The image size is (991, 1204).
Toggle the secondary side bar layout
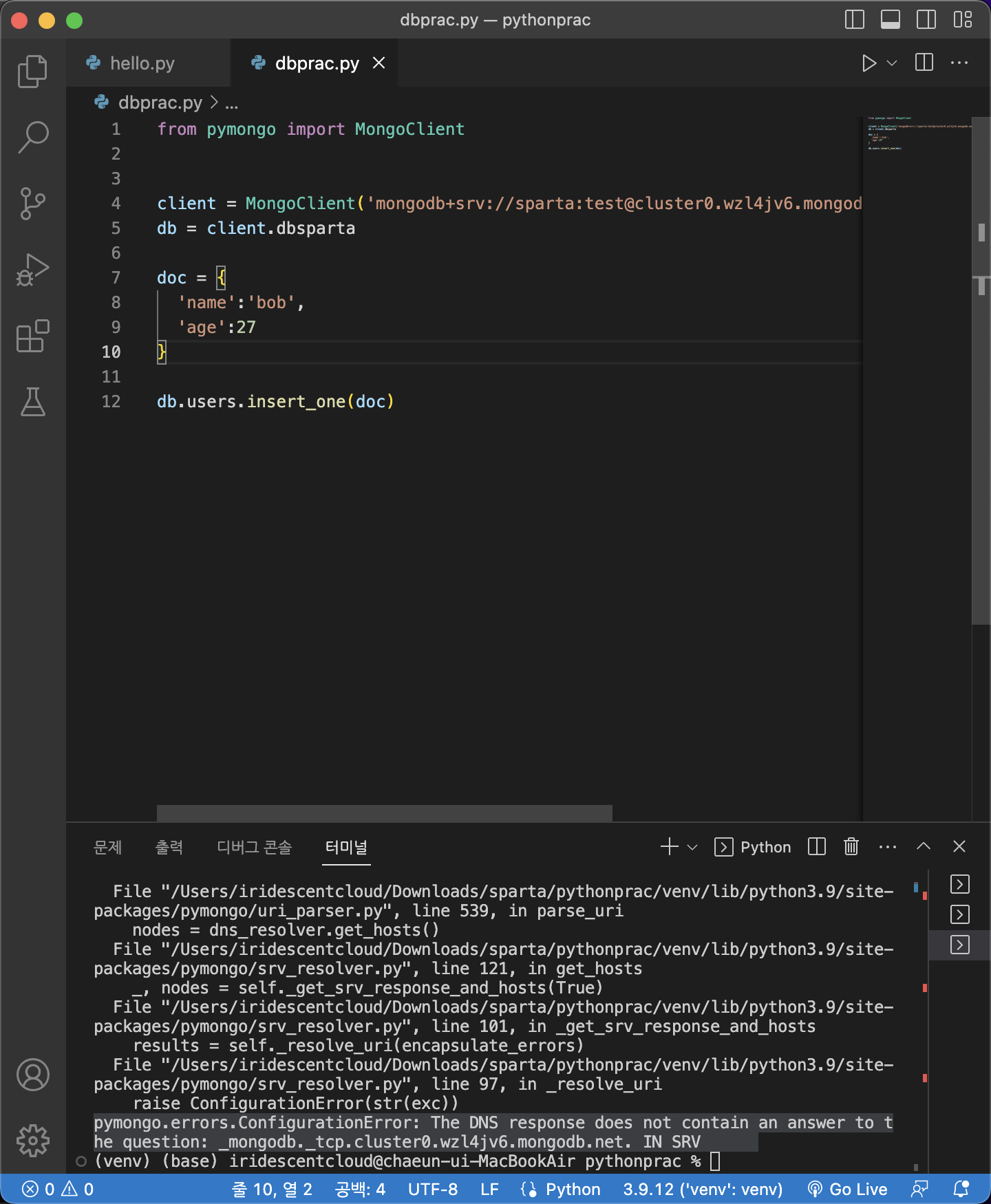[926, 20]
